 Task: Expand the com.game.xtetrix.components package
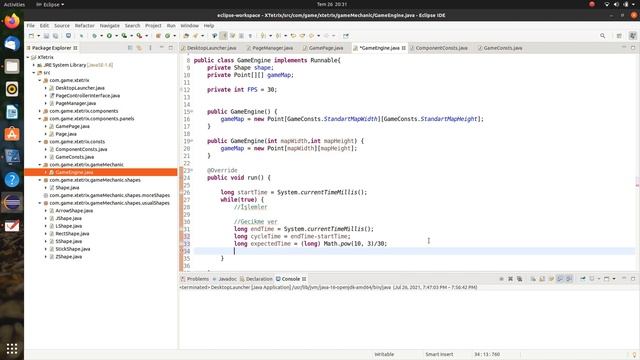click(x=40, y=111)
